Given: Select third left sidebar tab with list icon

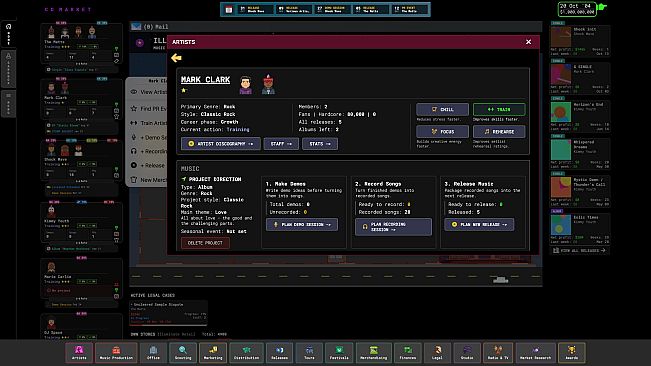Looking at the screenshot, I should 8,104.
